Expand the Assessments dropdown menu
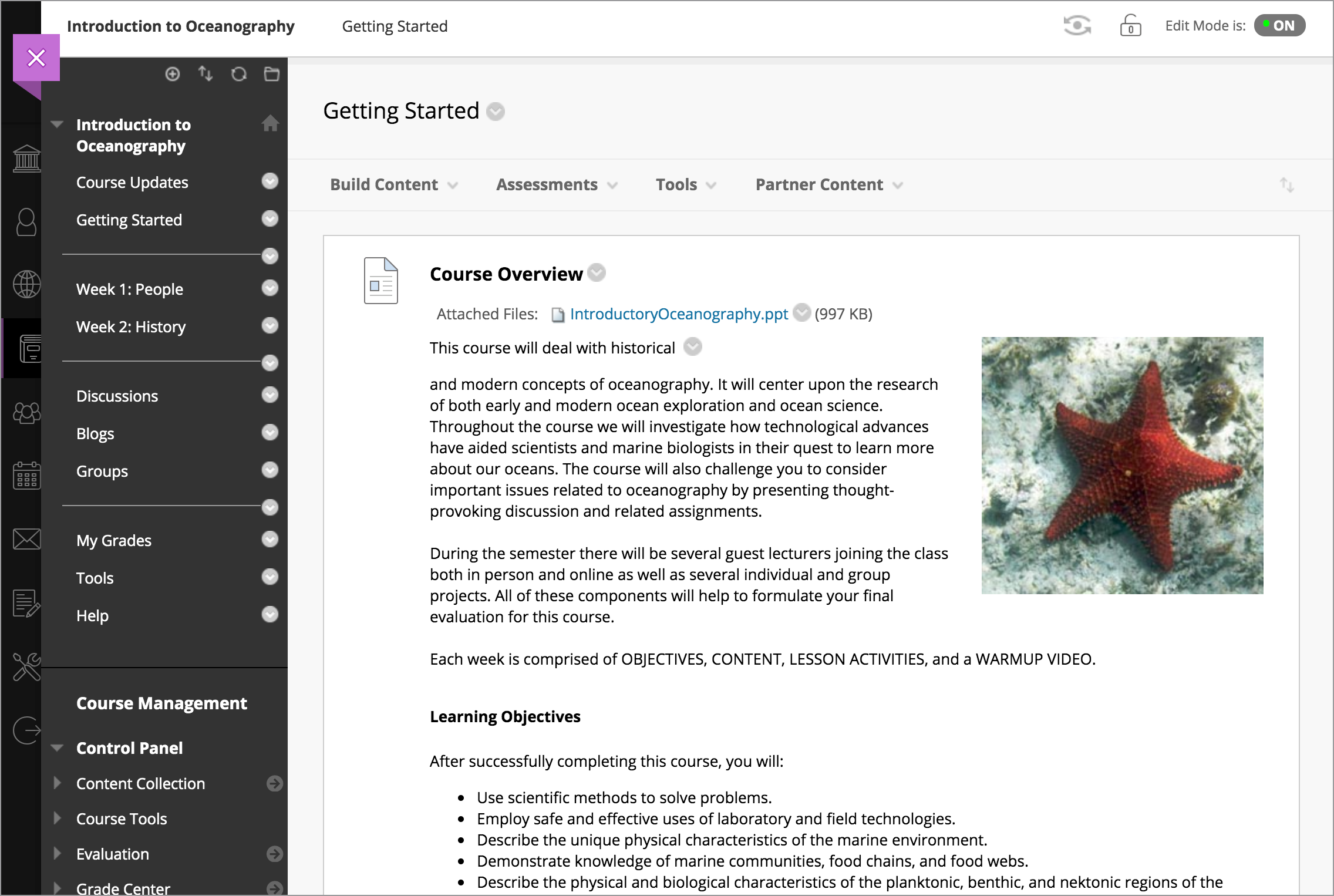The height and width of the screenshot is (896, 1334). coord(554,184)
